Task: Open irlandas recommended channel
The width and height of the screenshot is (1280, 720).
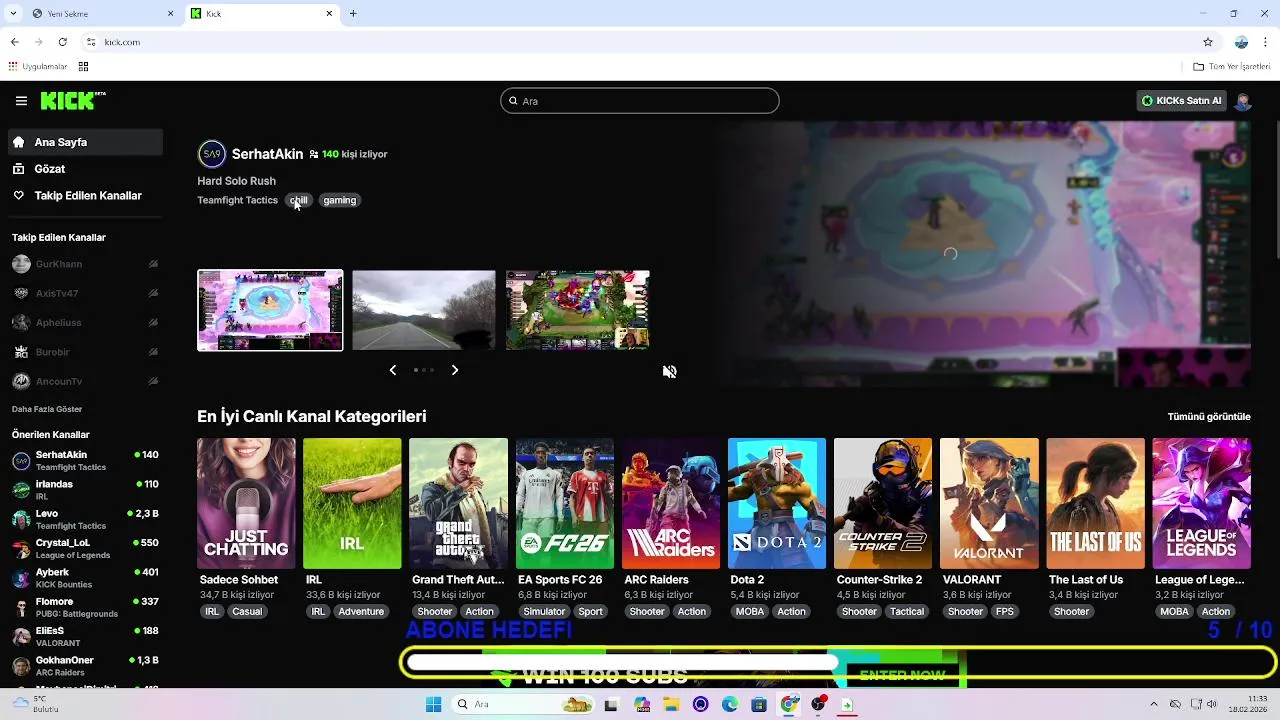Action: [x=85, y=489]
